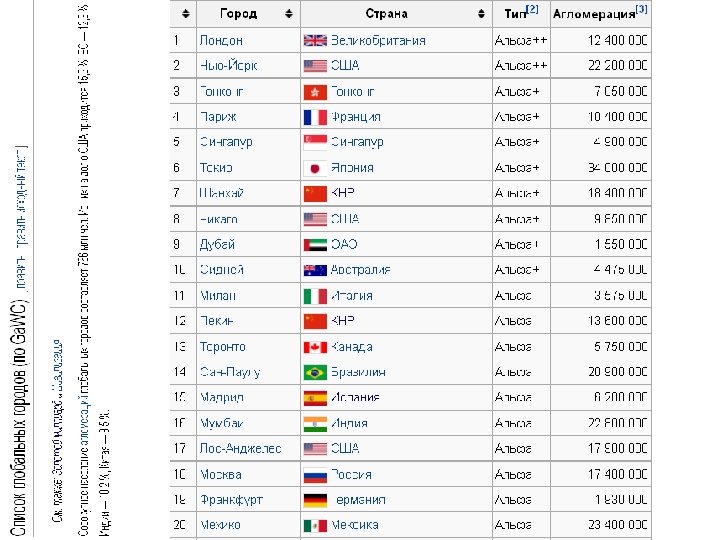Click the Brazilian flag icon

[315, 372]
